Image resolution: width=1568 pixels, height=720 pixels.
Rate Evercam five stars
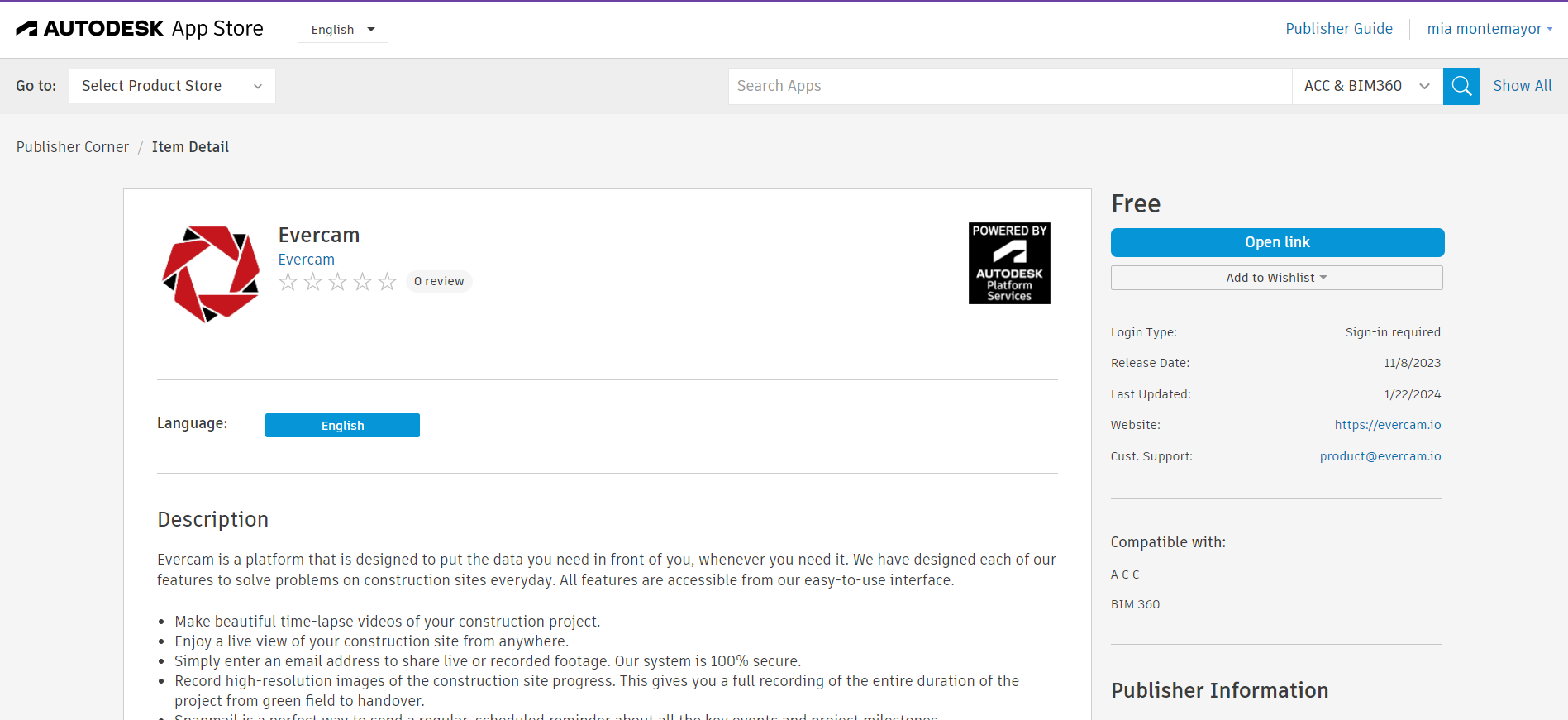click(x=387, y=282)
